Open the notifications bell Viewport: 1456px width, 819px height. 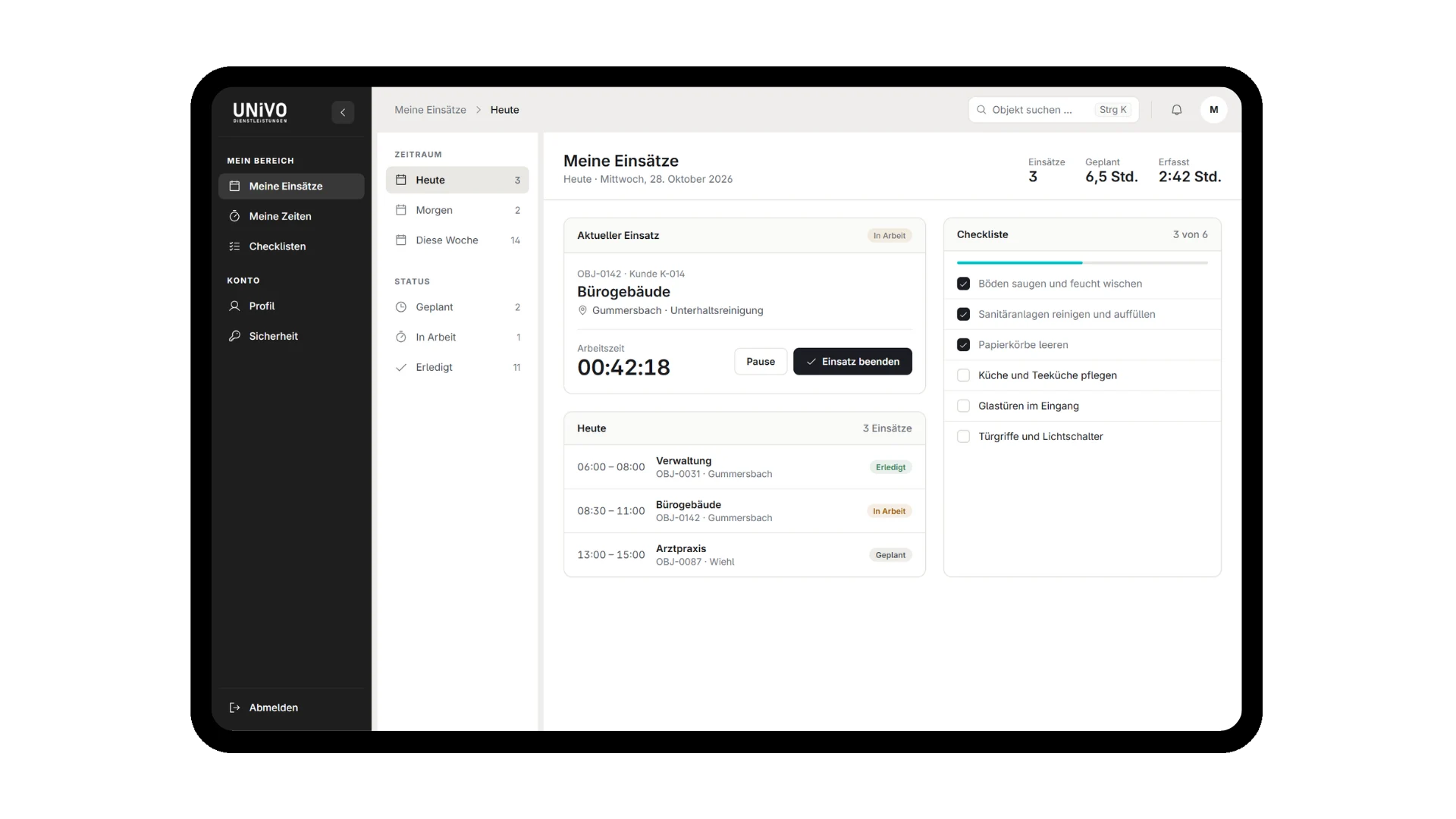pyautogui.click(x=1176, y=110)
